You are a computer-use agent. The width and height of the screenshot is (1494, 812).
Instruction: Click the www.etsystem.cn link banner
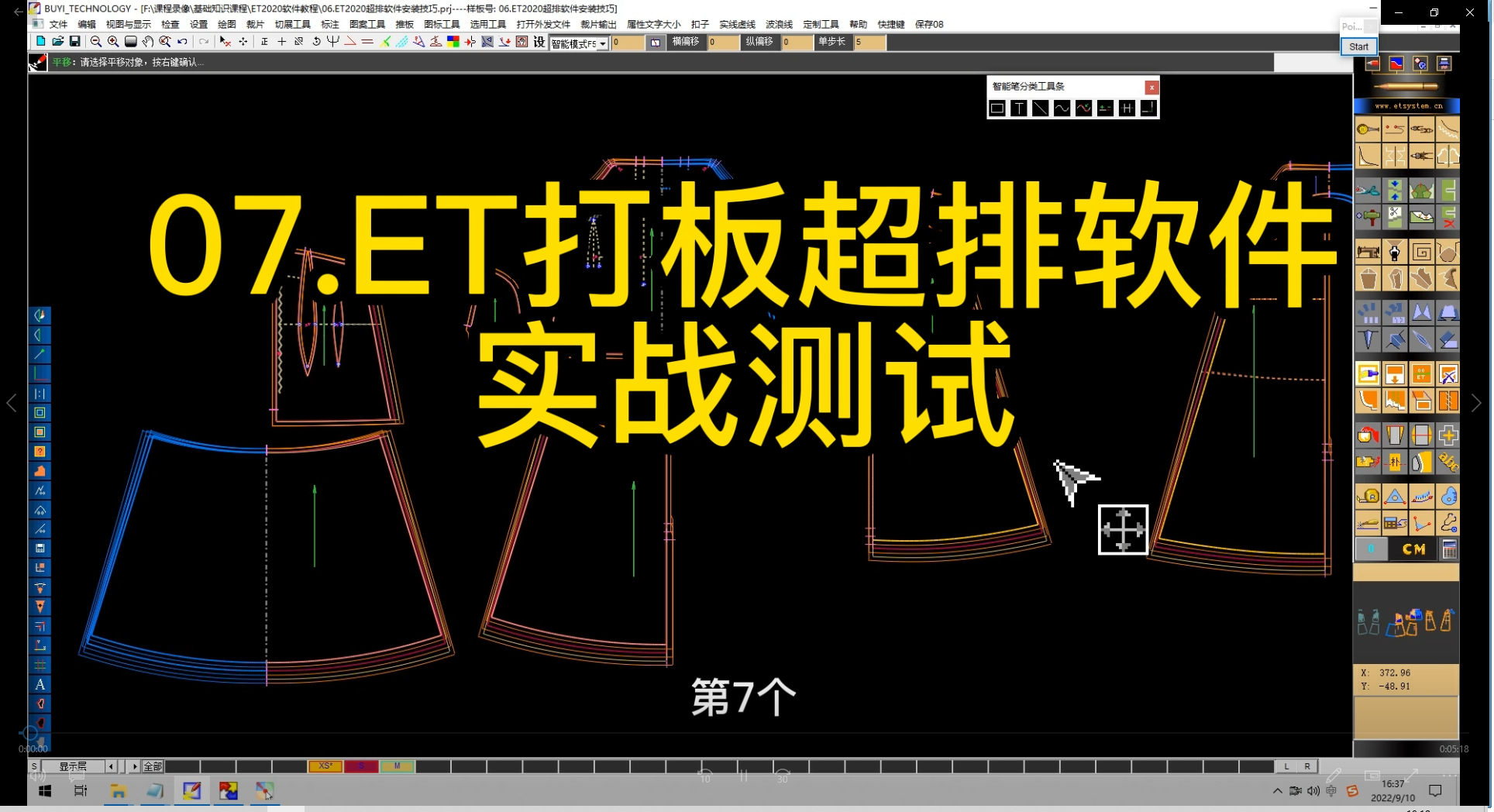[1407, 105]
